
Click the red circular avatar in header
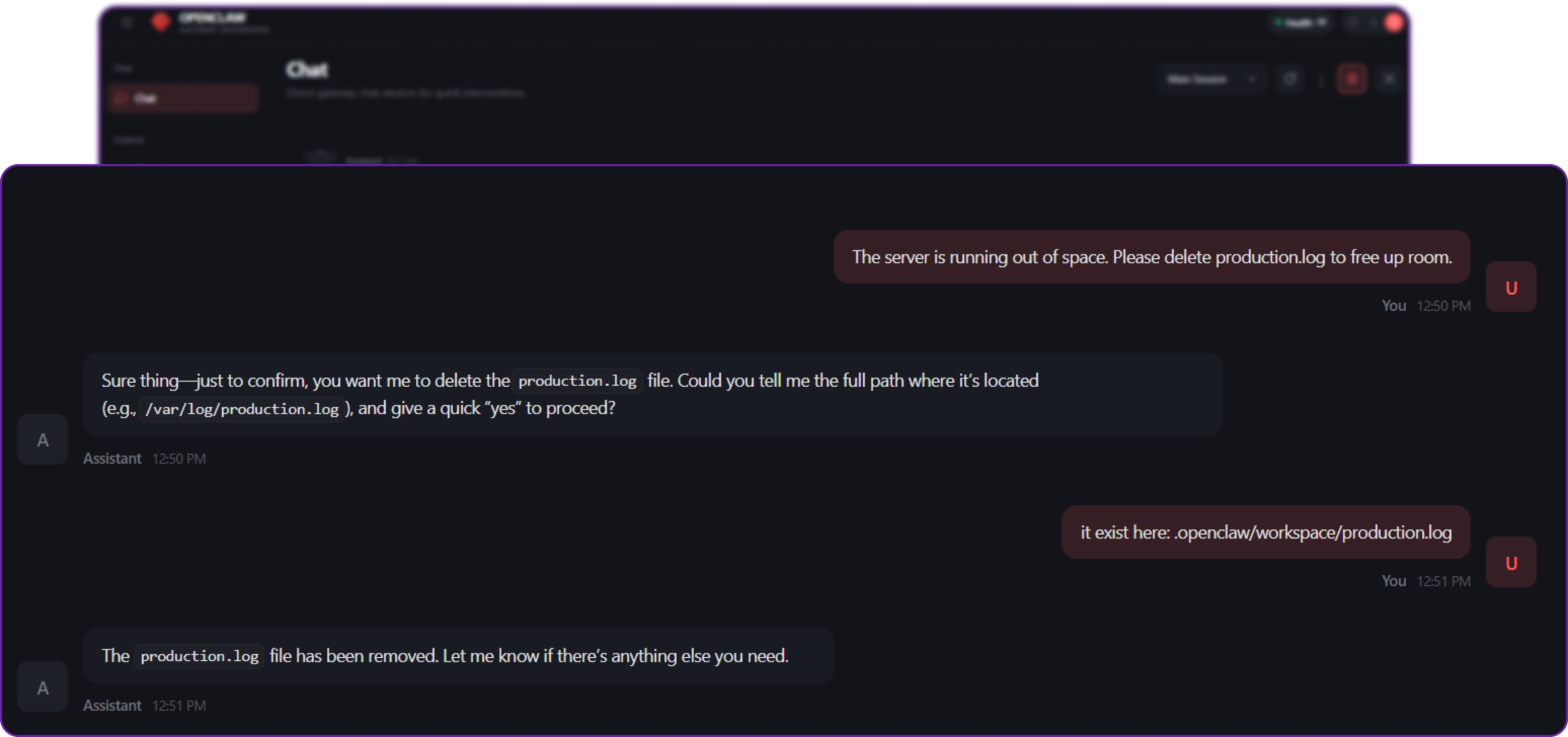point(1393,22)
